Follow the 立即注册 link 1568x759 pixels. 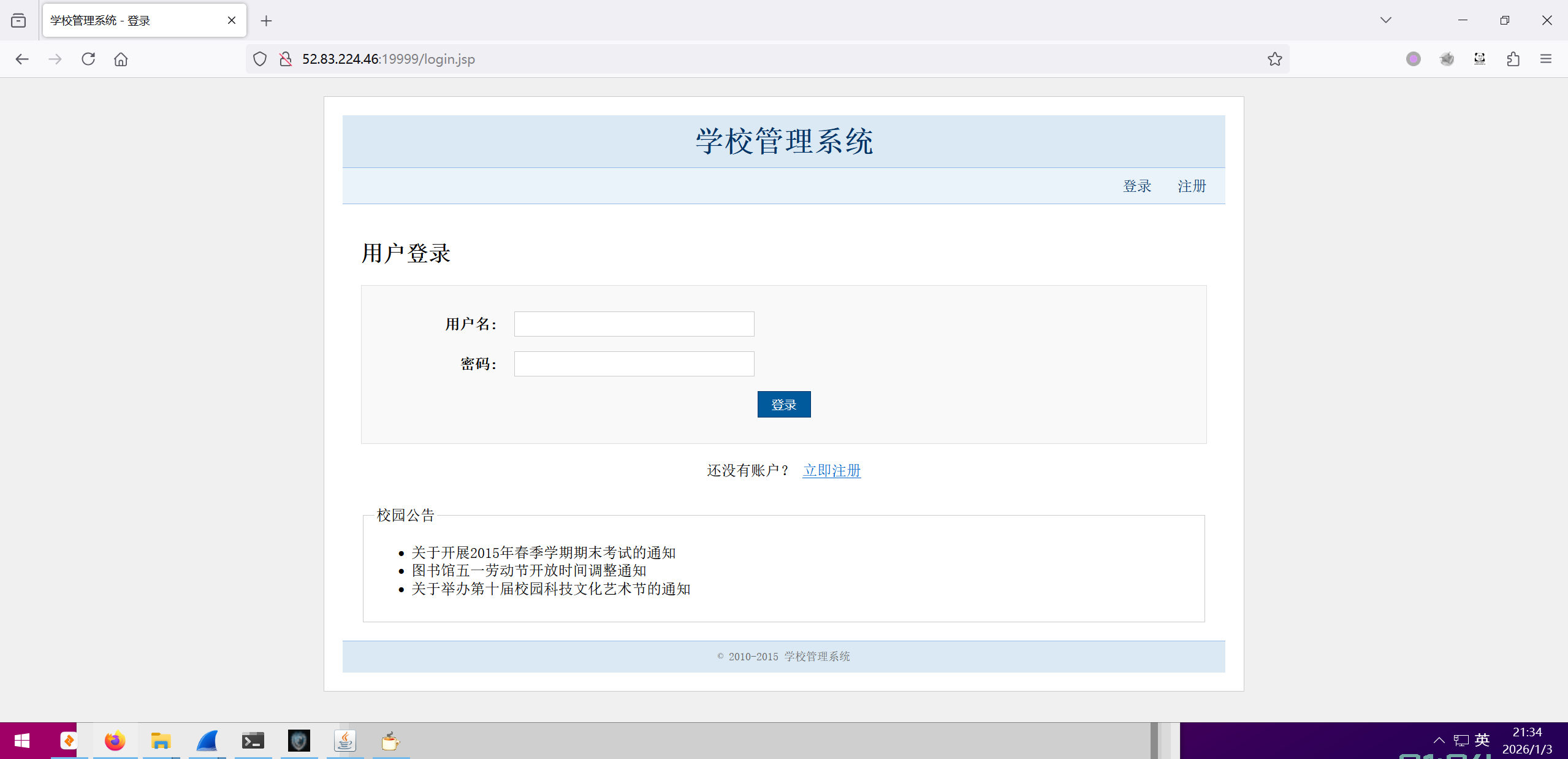(831, 470)
